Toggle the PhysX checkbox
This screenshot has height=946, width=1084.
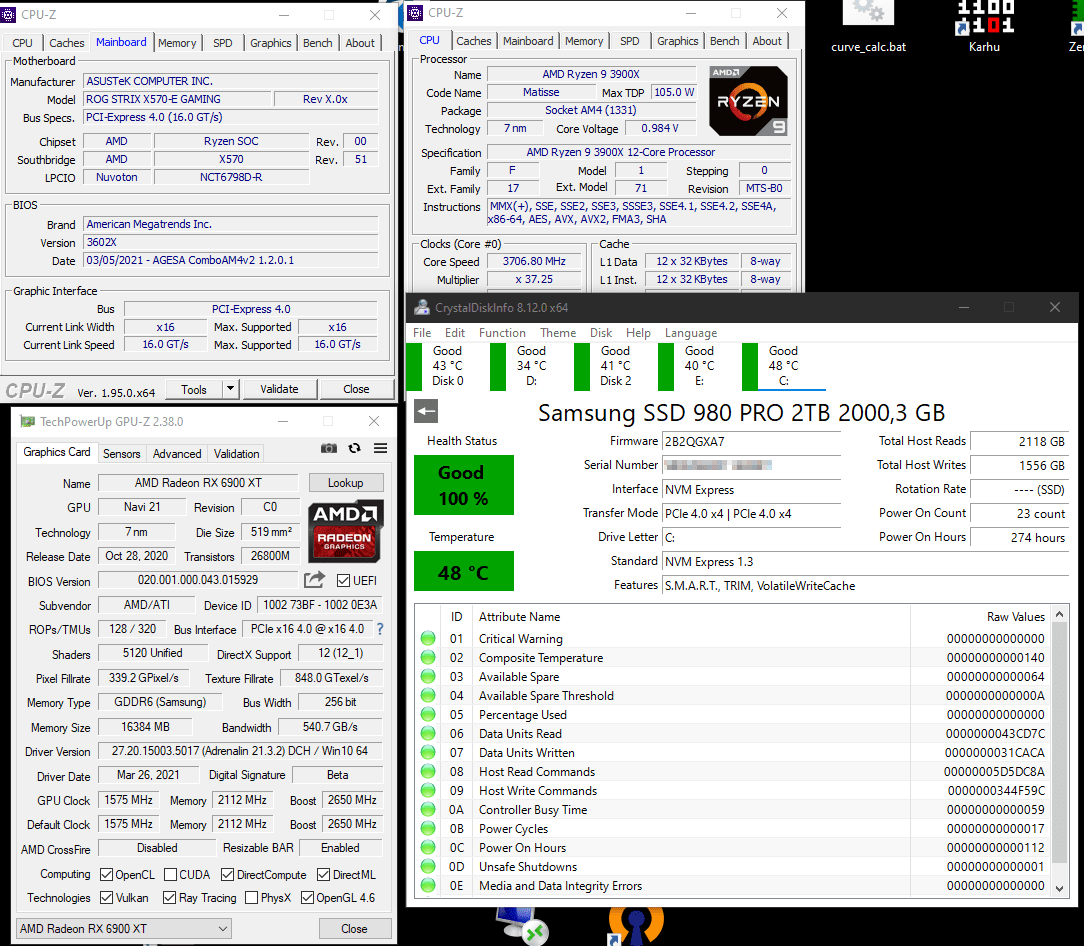[252, 898]
